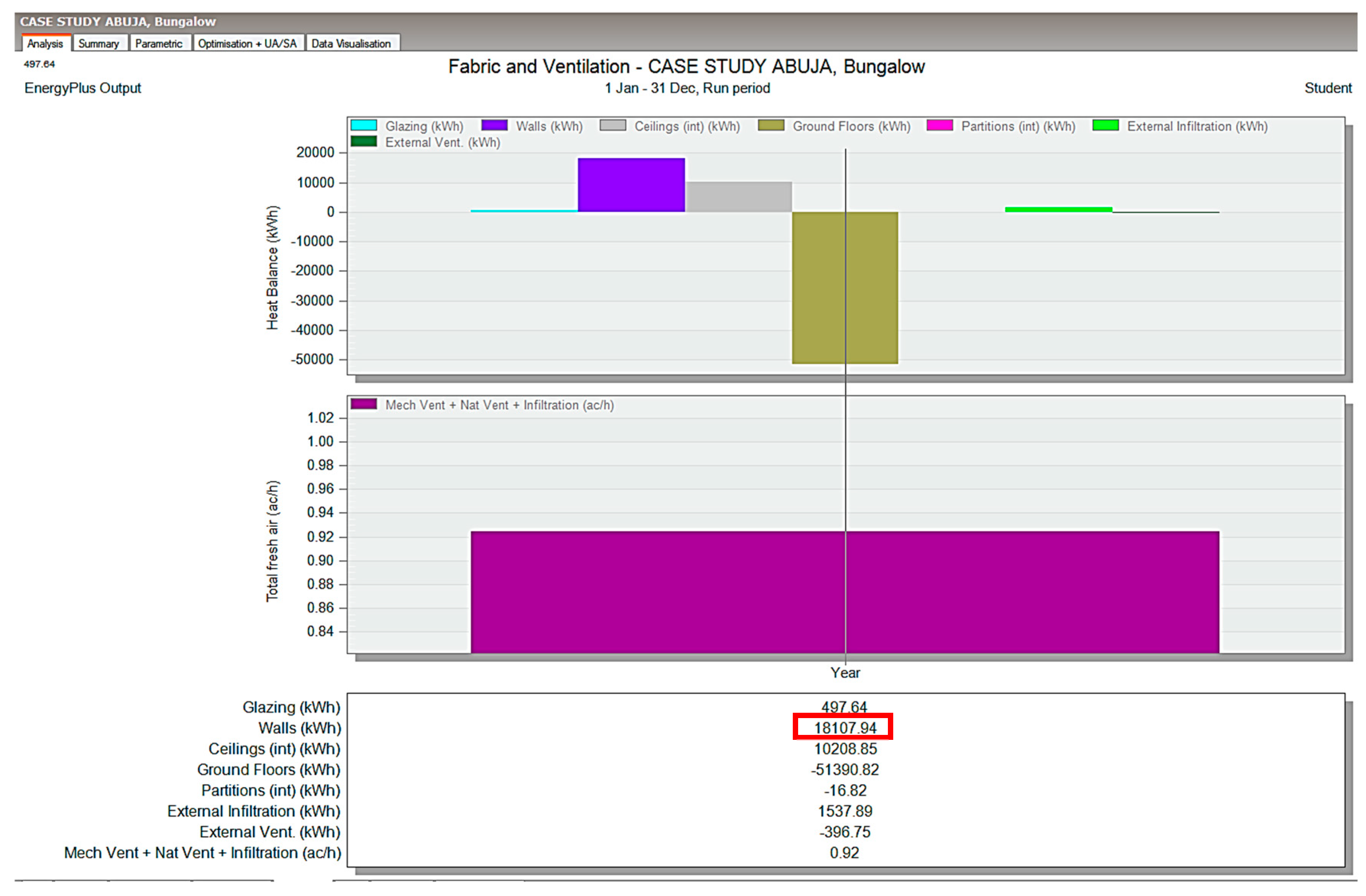This screenshot has height=896, width=1366.
Task: Switch to the Analysis tab
Action: click(x=45, y=44)
